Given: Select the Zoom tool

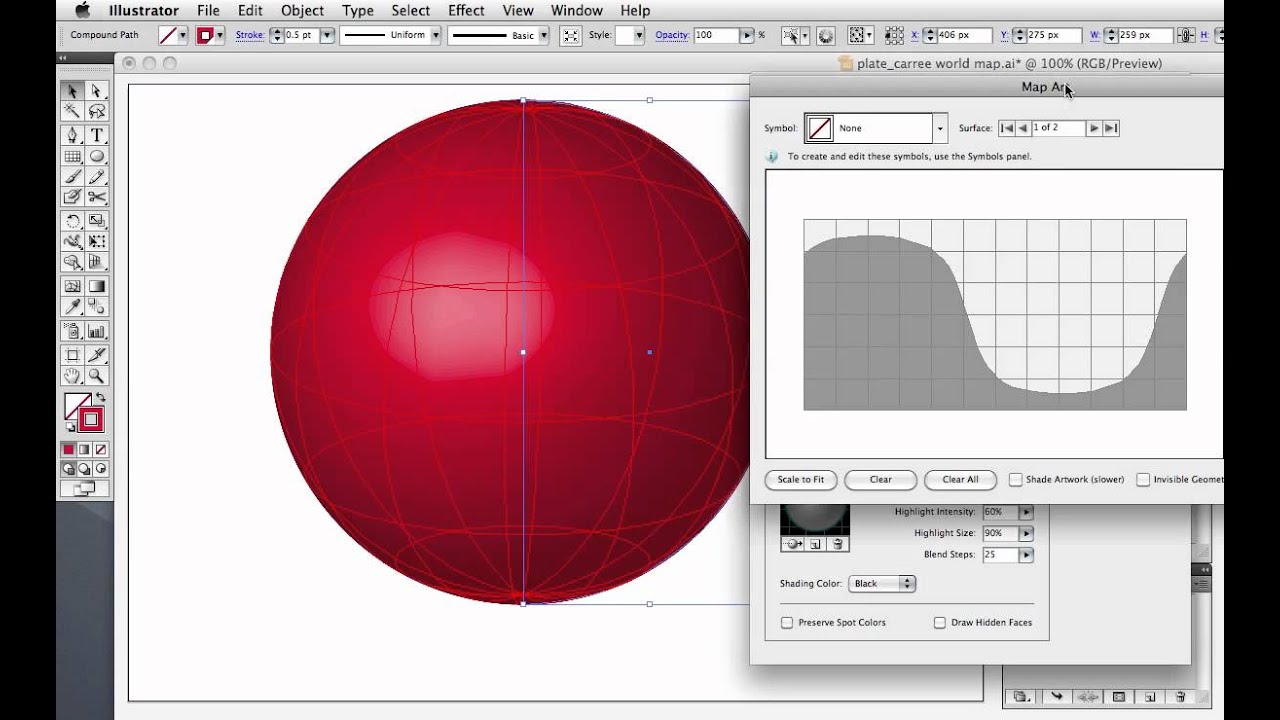Looking at the screenshot, I should 96,375.
